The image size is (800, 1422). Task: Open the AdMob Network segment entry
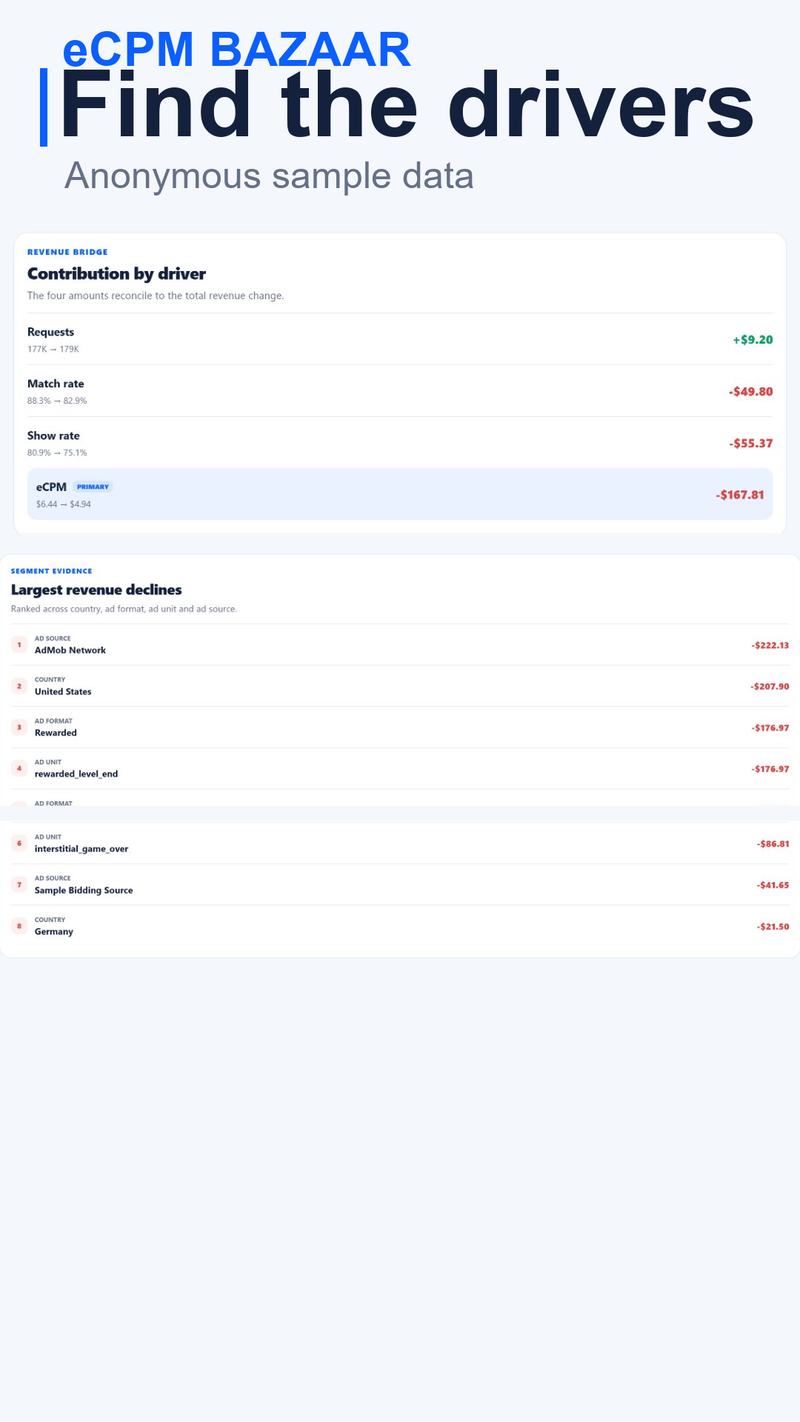400,645
